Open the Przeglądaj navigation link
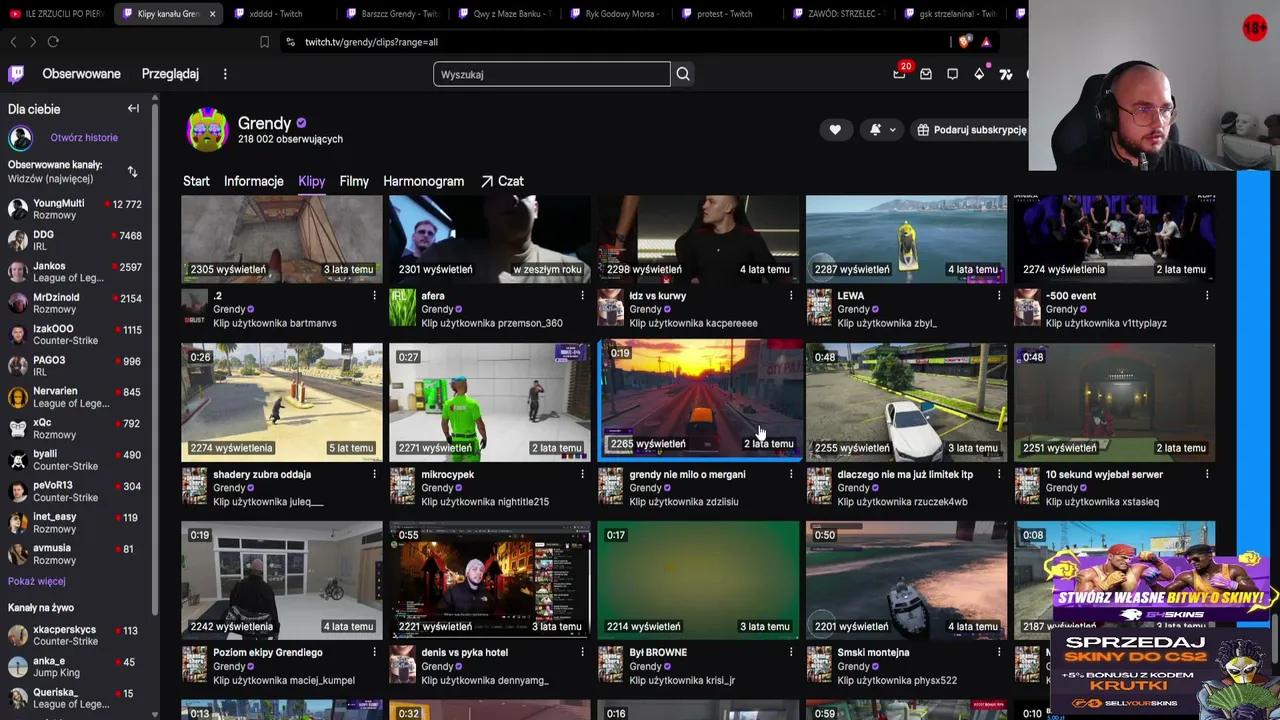 pos(170,74)
